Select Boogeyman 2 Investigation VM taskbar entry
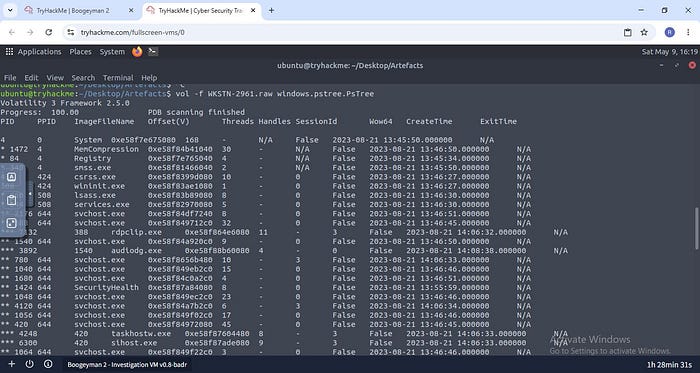The image size is (700, 373). [127, 365]
